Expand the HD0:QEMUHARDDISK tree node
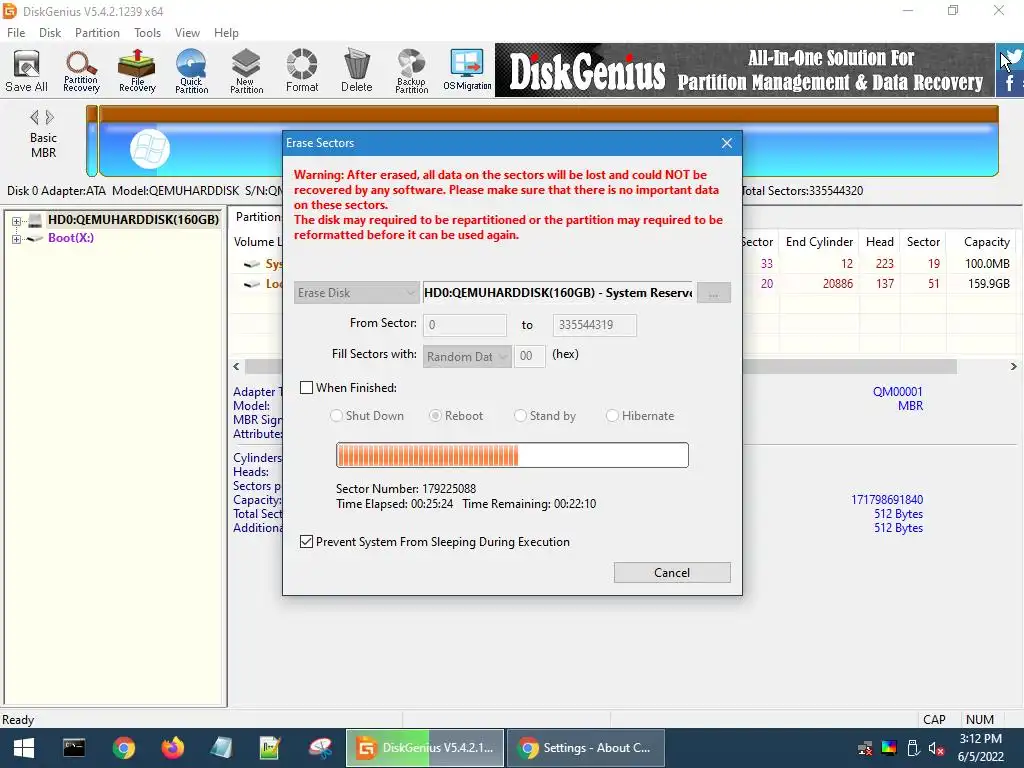Screen dimensions: 1024x768 16,221
